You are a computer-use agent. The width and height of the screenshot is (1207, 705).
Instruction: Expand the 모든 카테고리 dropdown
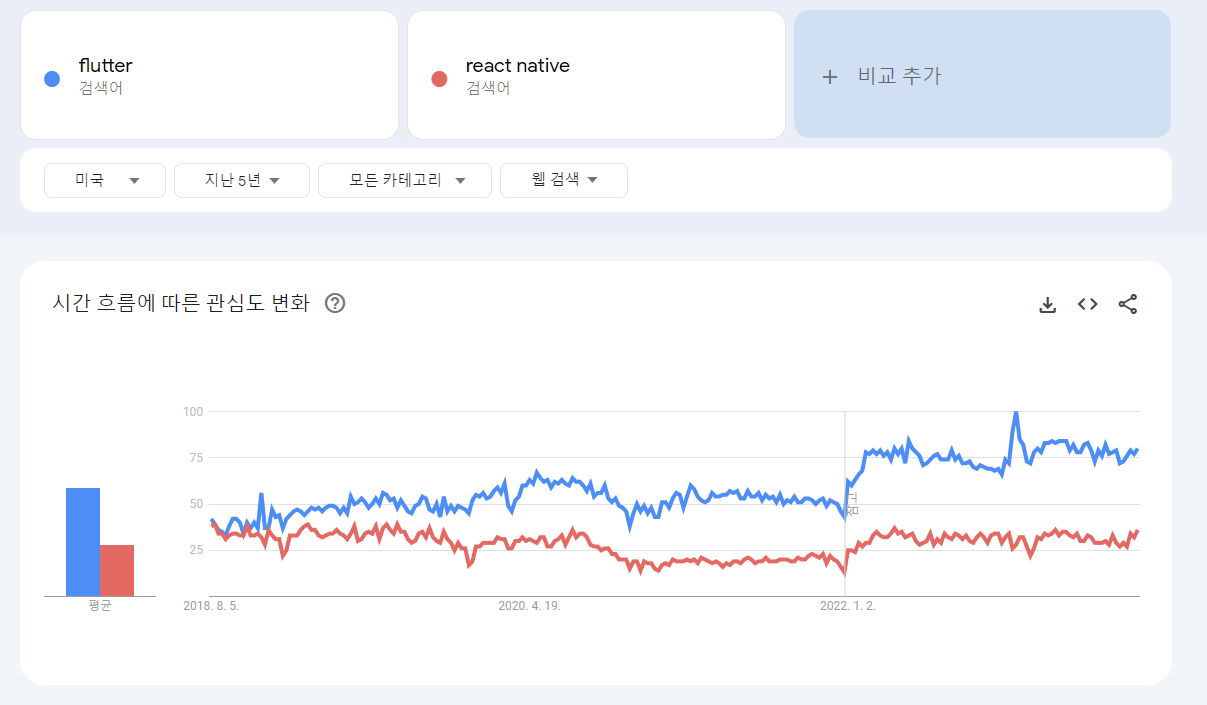[x=405, y=180]
